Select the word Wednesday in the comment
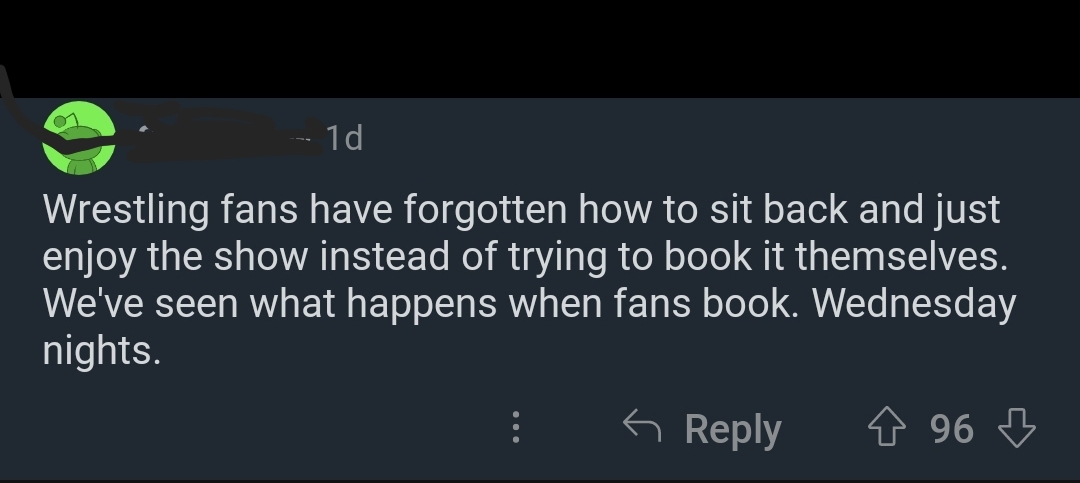This screenshot has height=483, width=1080. [x=914, y=305]
